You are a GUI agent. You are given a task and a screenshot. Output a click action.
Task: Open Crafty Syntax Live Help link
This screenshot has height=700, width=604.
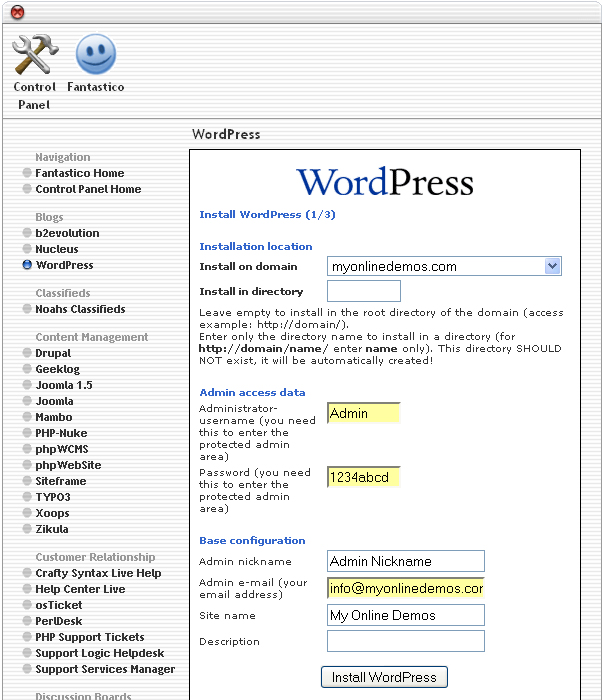pyautogui.click(x=98, y=573)
